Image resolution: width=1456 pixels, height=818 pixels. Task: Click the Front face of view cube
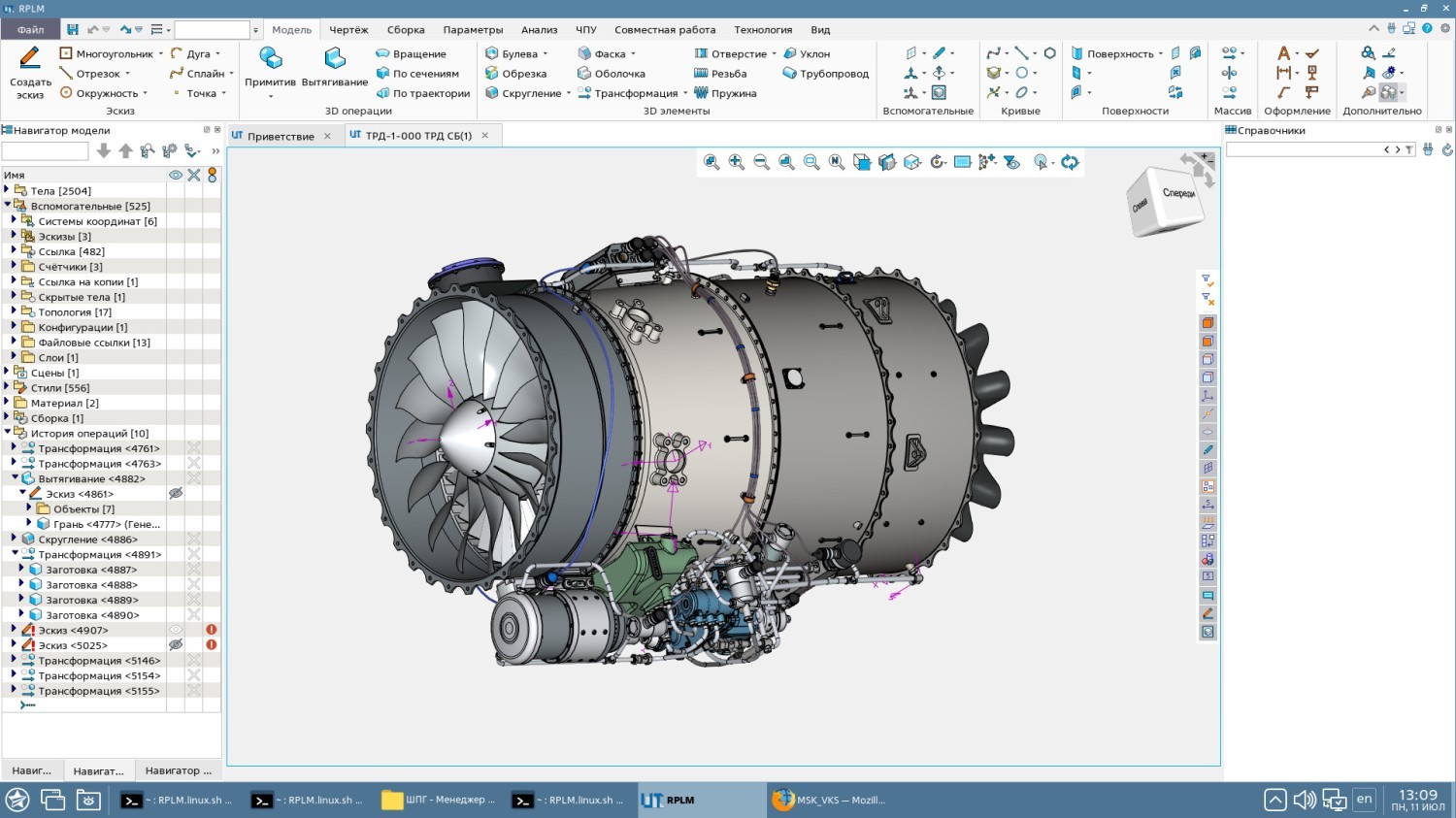[x=1178, y=193]
